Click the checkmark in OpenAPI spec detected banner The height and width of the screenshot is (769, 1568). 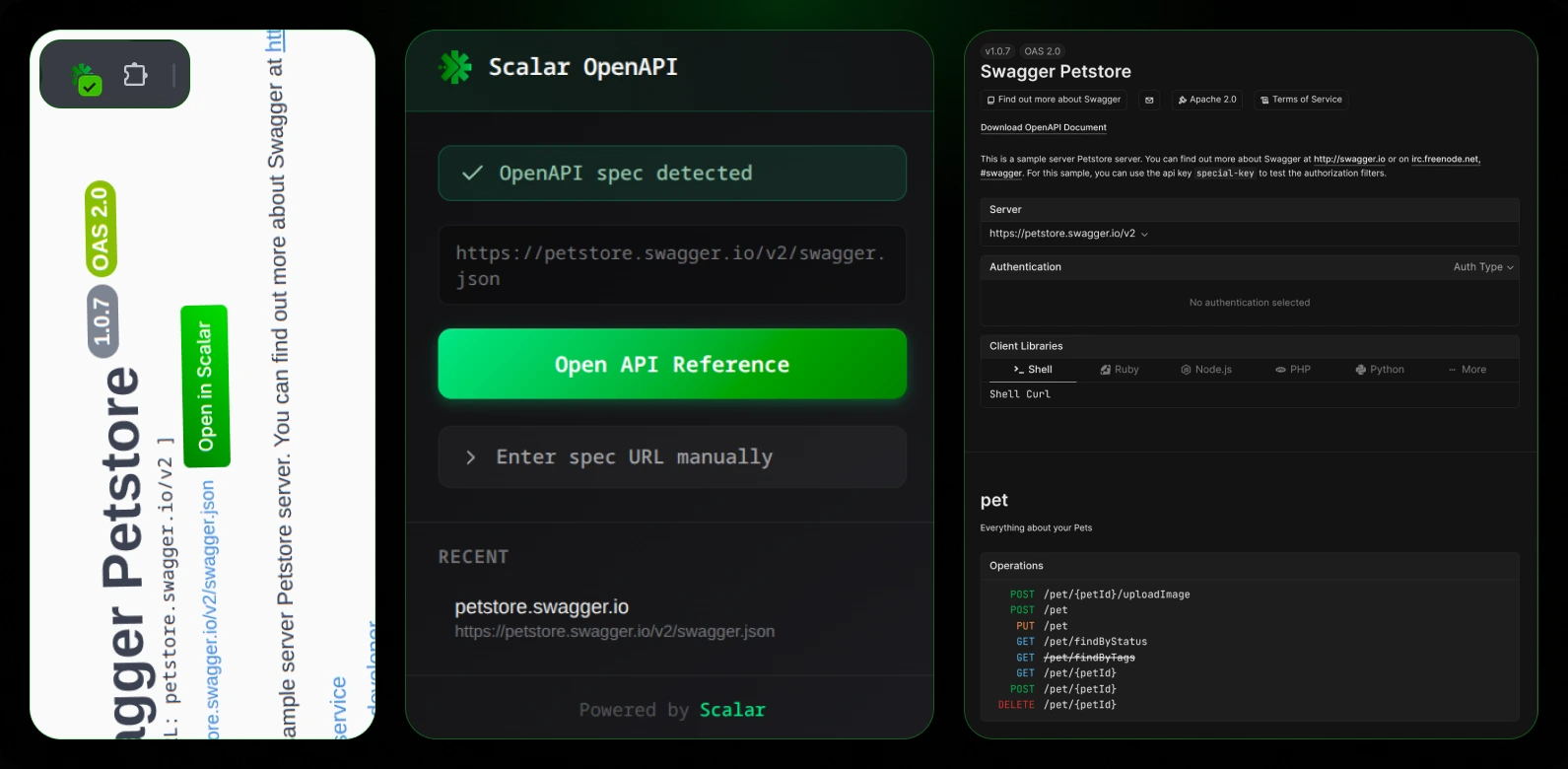[472, 174]
